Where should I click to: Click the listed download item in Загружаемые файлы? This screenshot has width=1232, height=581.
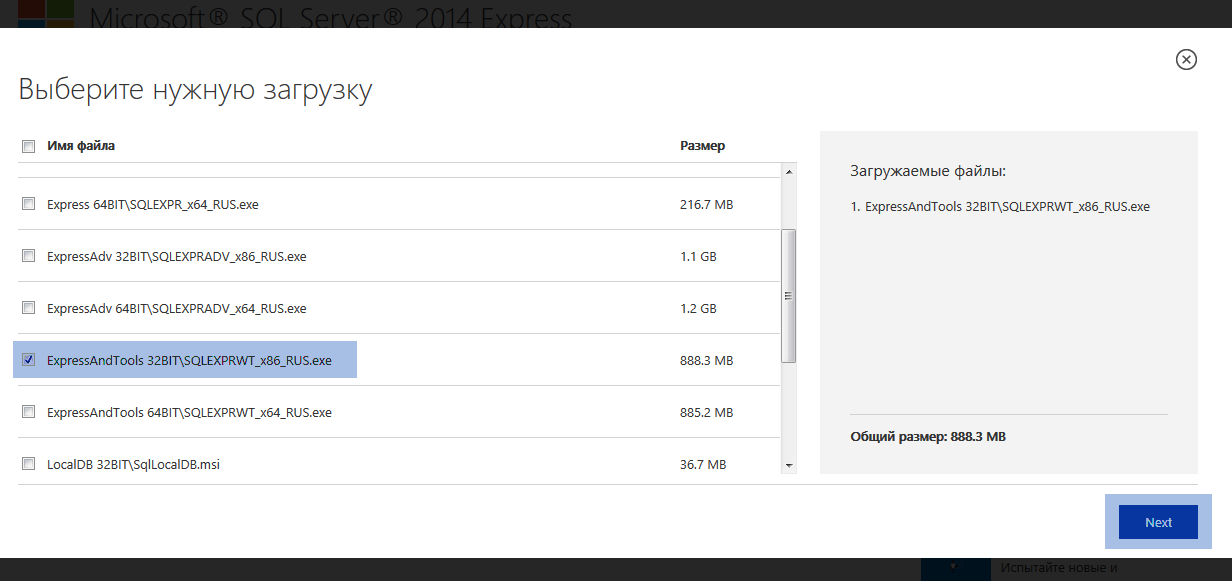[1000, 207]
